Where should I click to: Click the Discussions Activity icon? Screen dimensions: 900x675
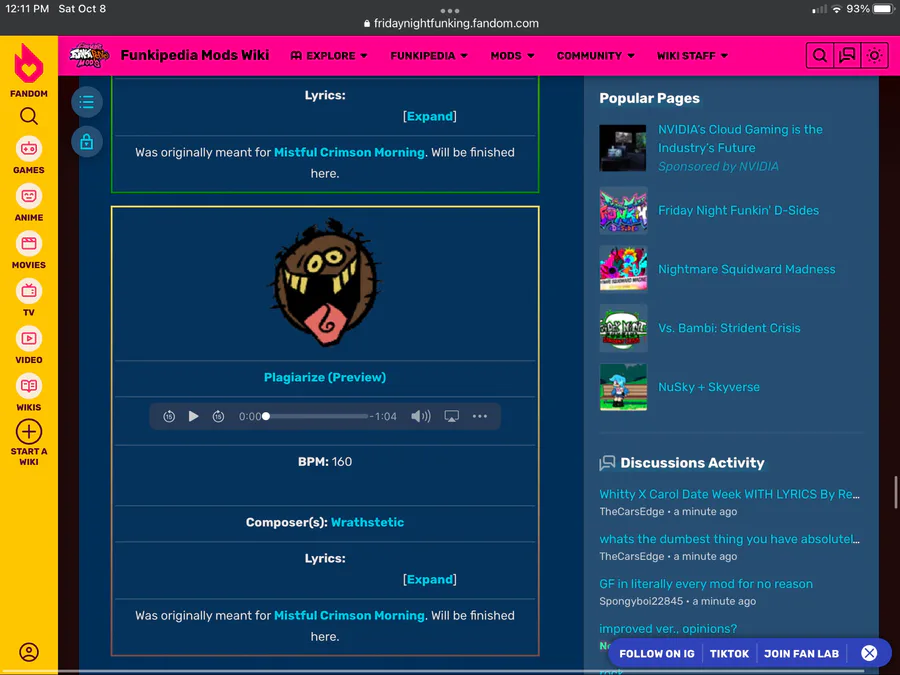(607, 463)
